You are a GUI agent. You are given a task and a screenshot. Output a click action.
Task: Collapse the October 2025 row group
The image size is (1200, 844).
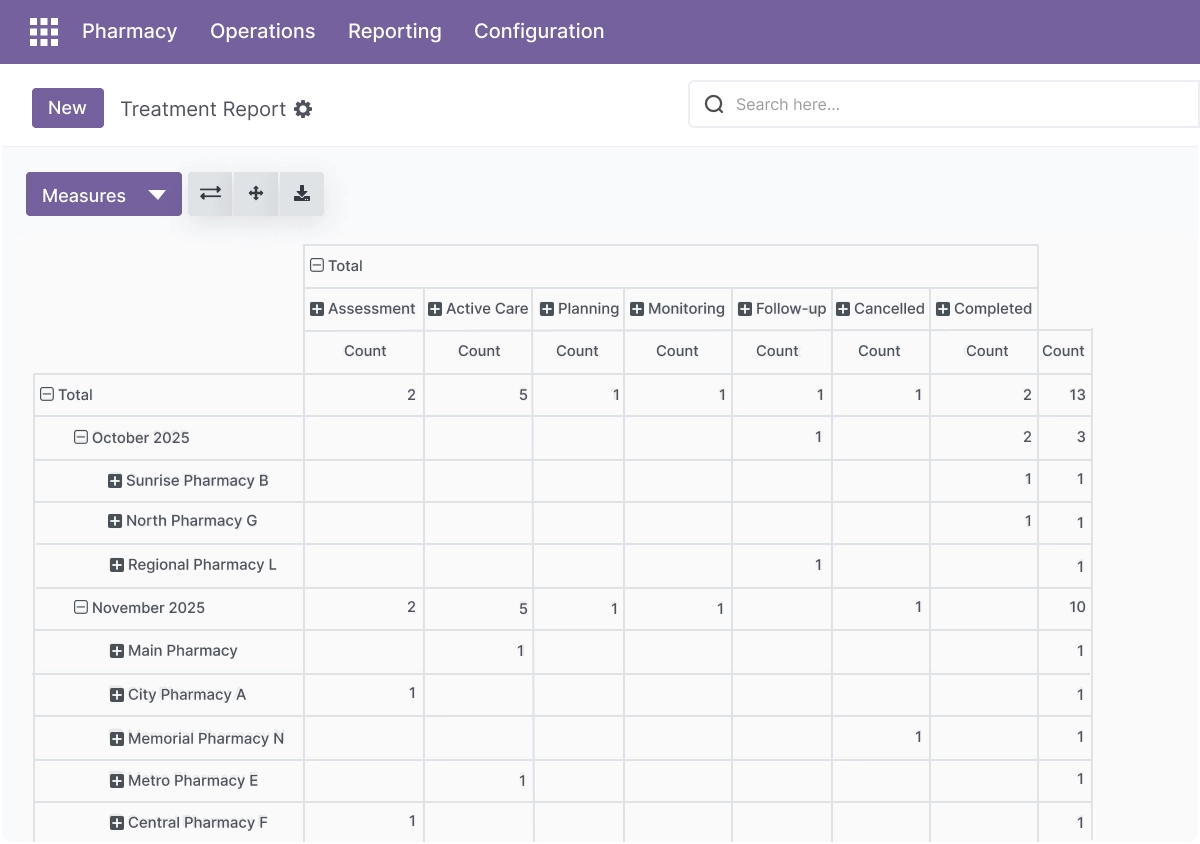click(81, 437)
